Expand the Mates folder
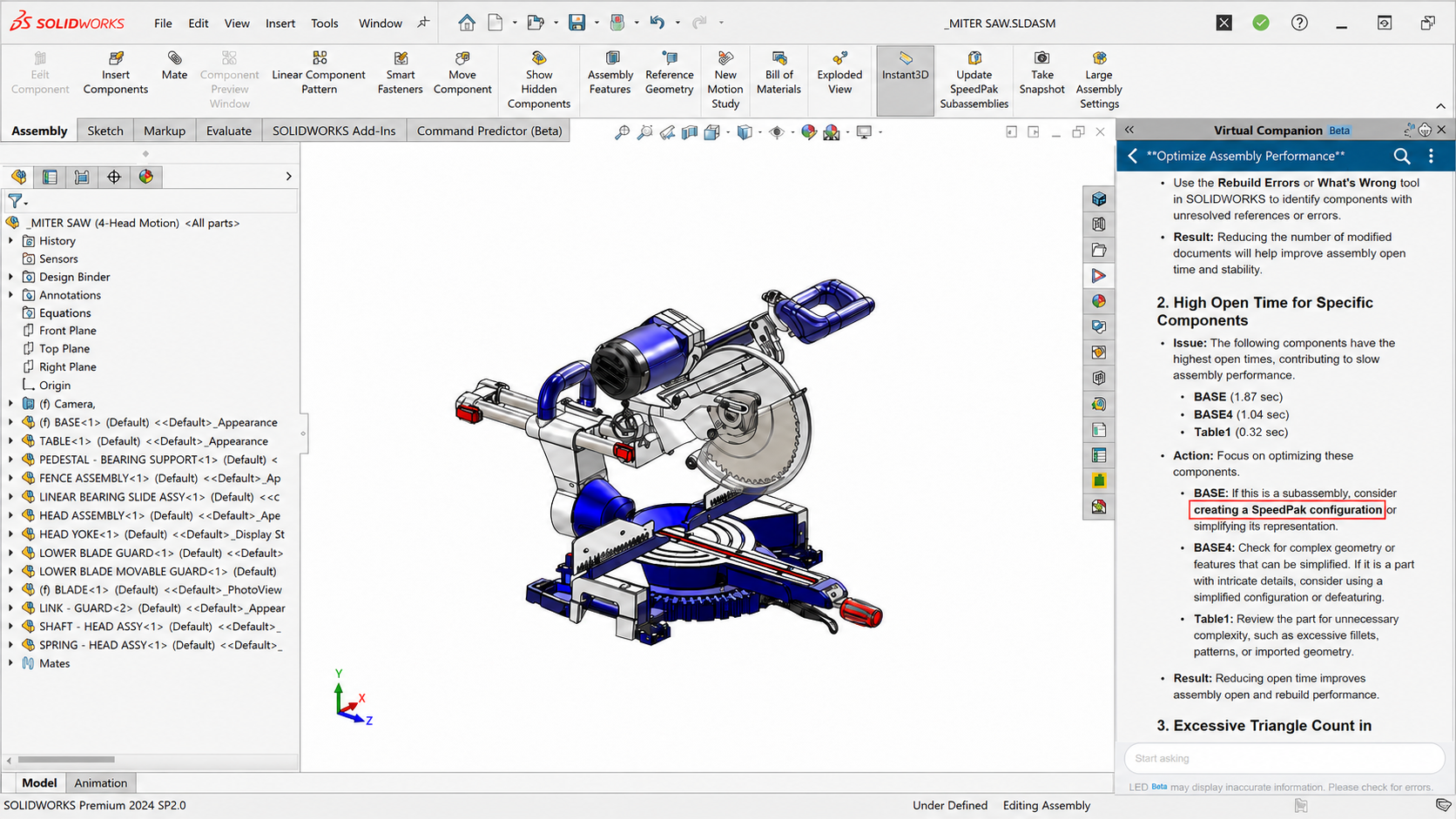The width and height of the screenshot is (1456, 819). (x=10, y=663)
